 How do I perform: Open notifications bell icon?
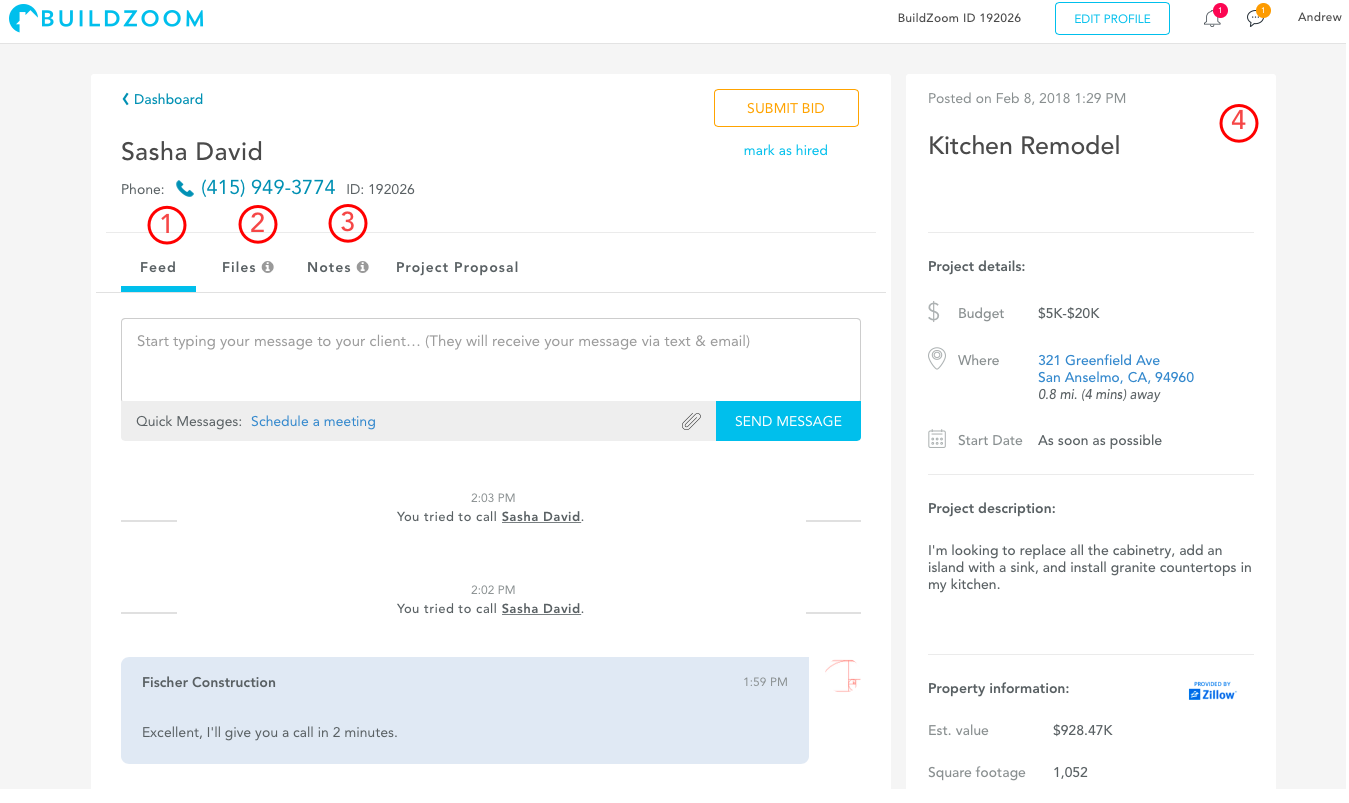[x=1212, y=18]
